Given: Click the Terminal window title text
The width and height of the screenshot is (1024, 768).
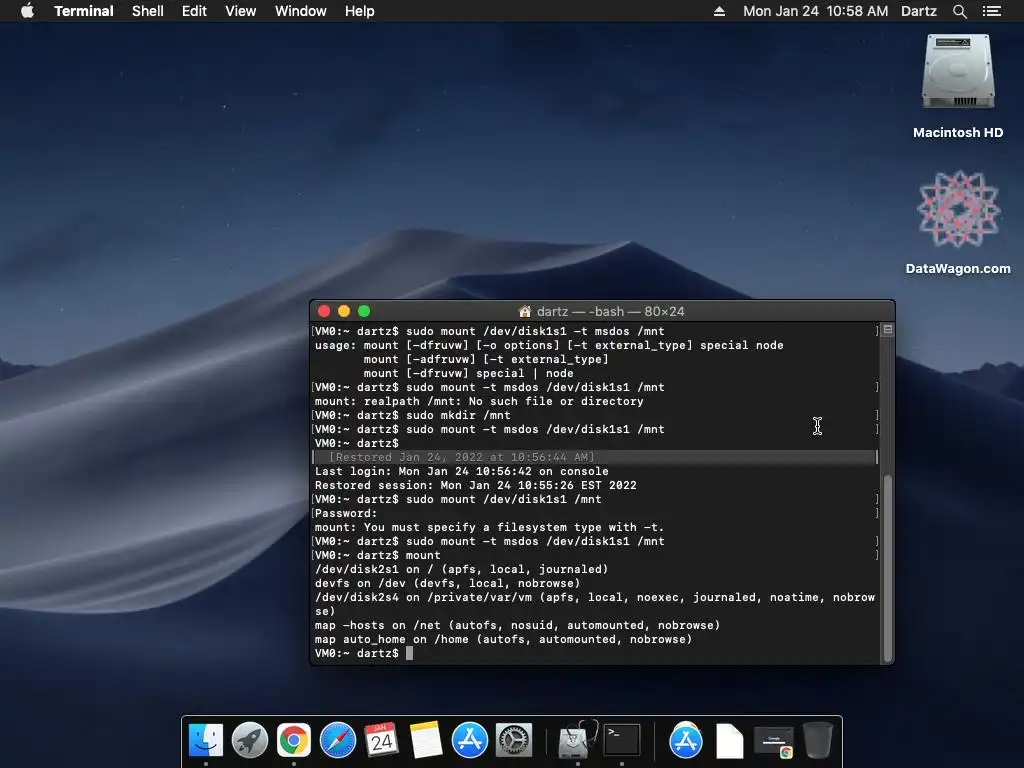Looking at the screenshot, I should coord(611,312).
